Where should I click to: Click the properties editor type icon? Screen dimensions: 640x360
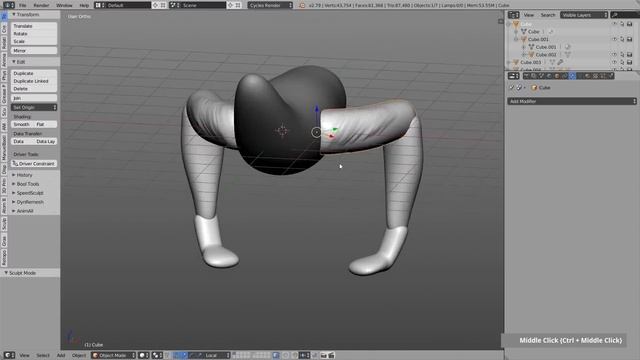(x=513, y=76)
